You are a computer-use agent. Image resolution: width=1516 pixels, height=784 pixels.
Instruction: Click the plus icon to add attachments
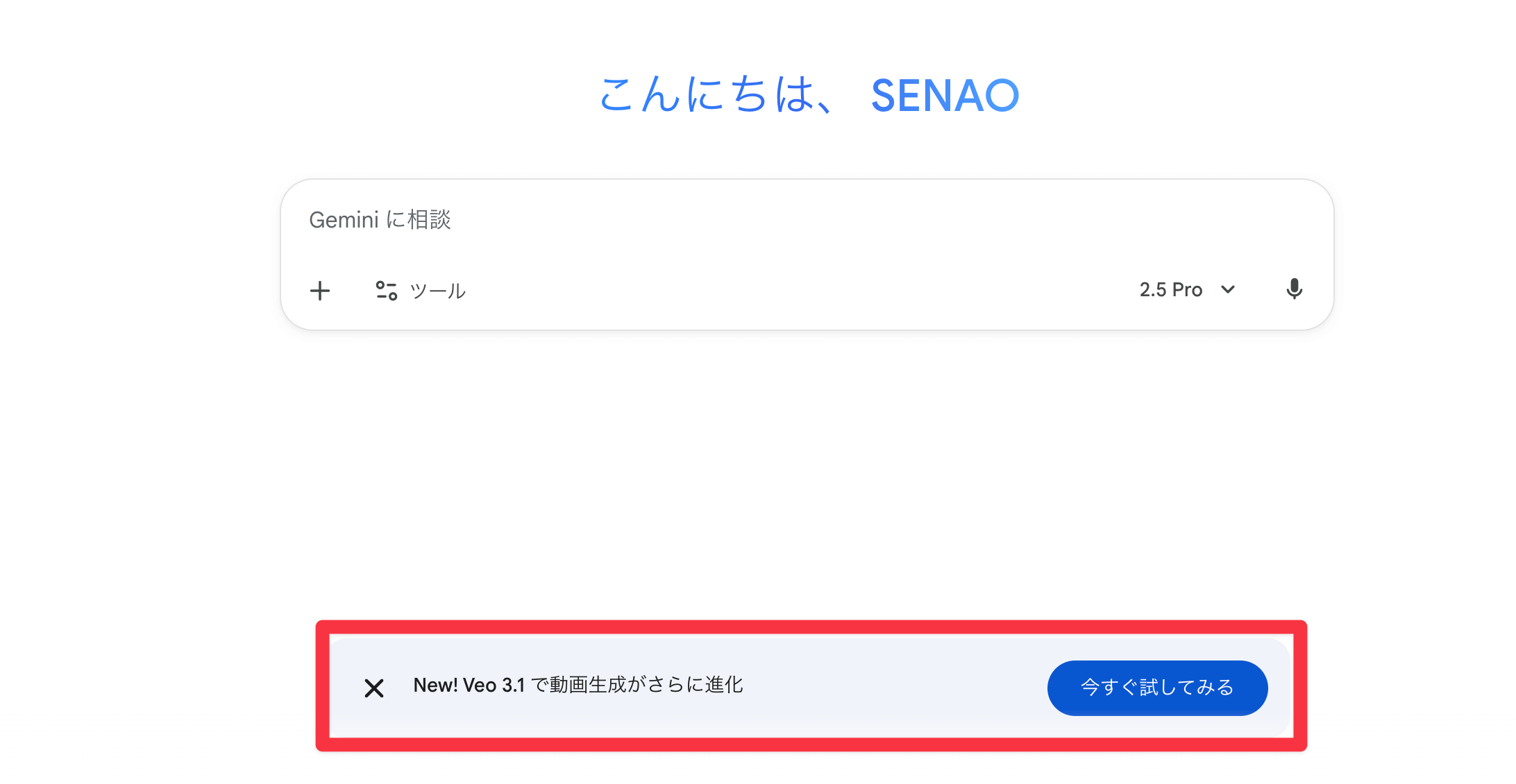pyautogui.click(x=320, y=290)
